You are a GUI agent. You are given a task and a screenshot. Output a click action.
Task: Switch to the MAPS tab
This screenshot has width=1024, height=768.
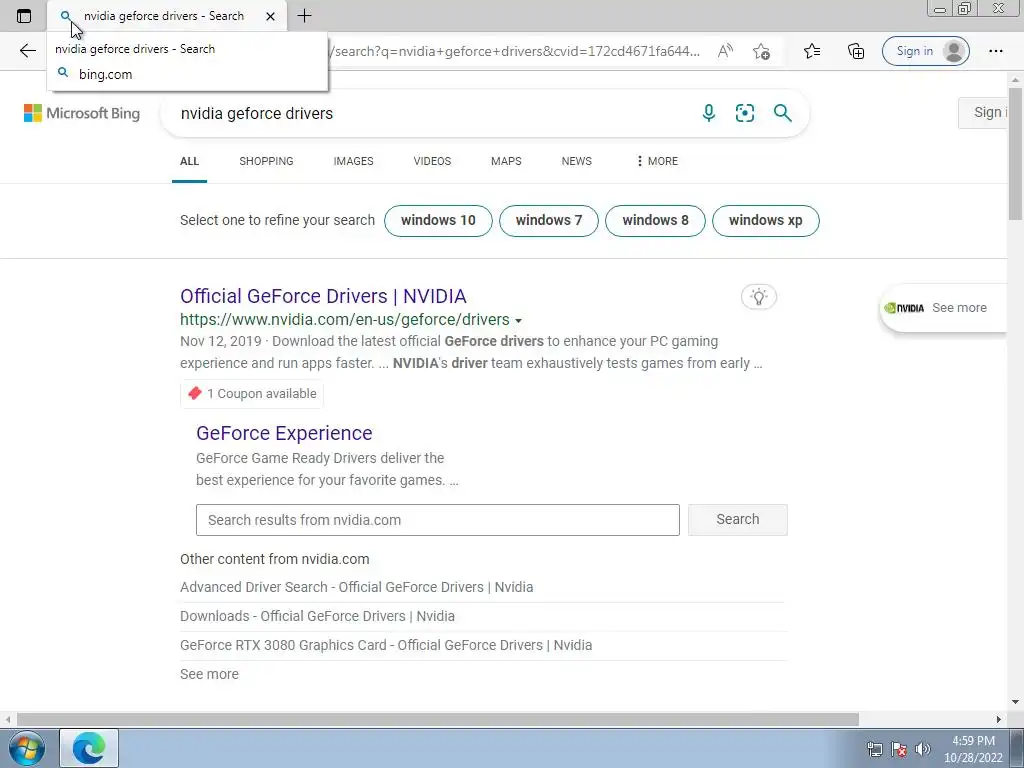pos(506,161)
